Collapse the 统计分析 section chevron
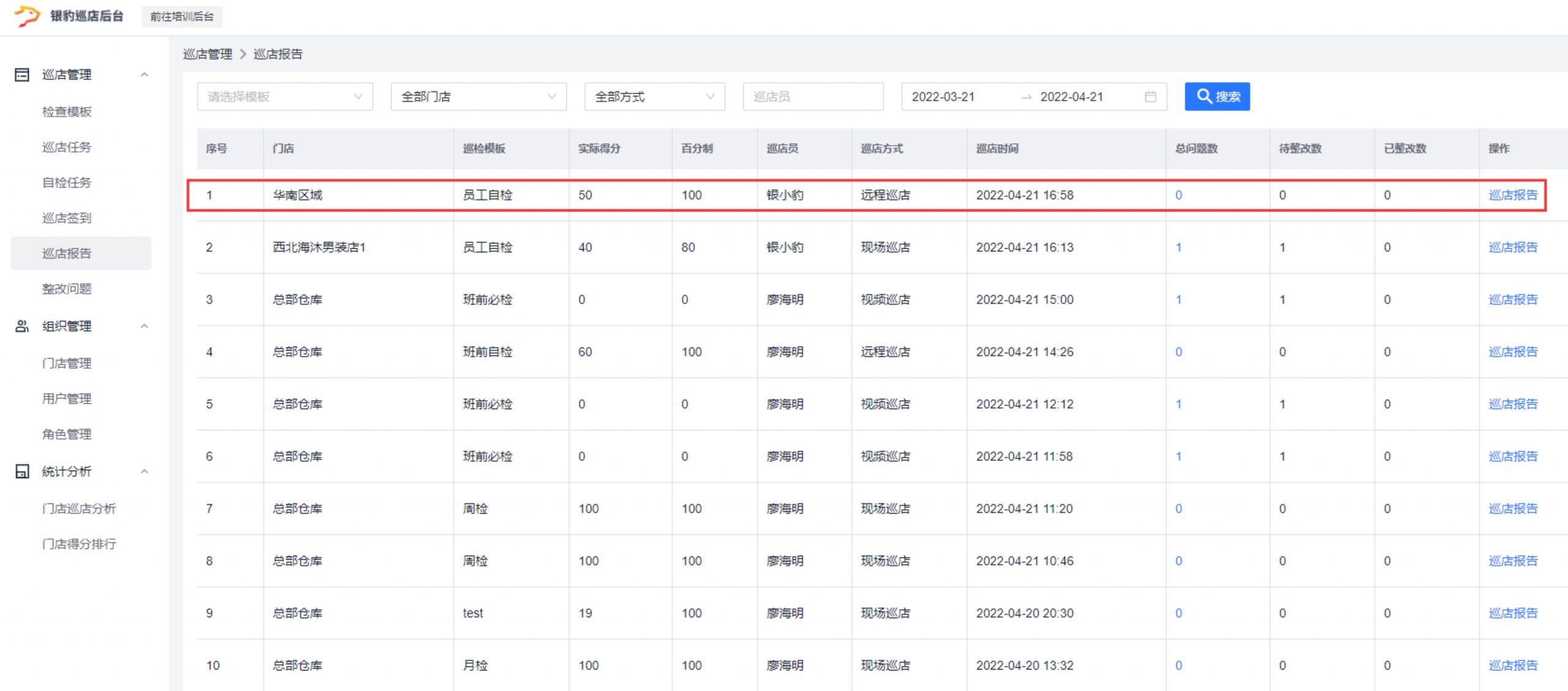 [x=145, y=472]
